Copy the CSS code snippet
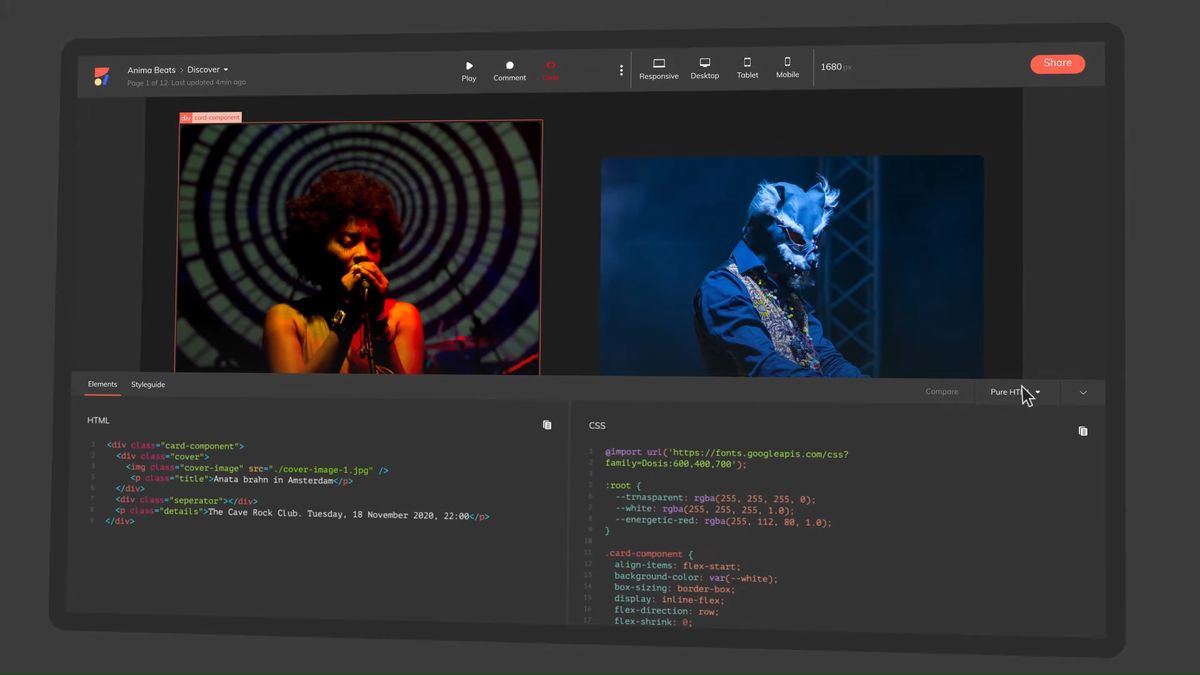Image resolution: width=1200 pixels, height=675 pixels. pyautogui.click(x=1082, y=431)
